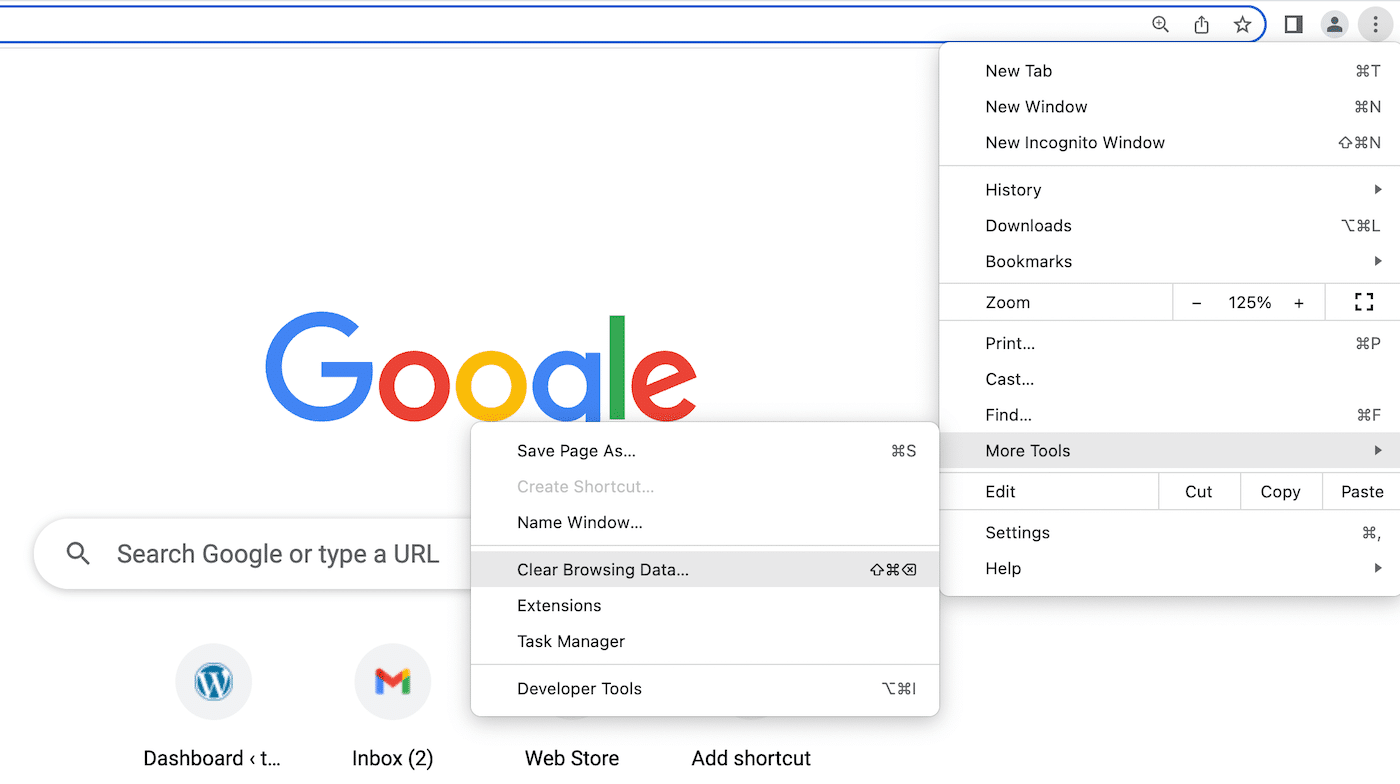This screenshot has height=784, width=1400.
Task: Open Settings from the Chrome menu
Action: 1017,532
